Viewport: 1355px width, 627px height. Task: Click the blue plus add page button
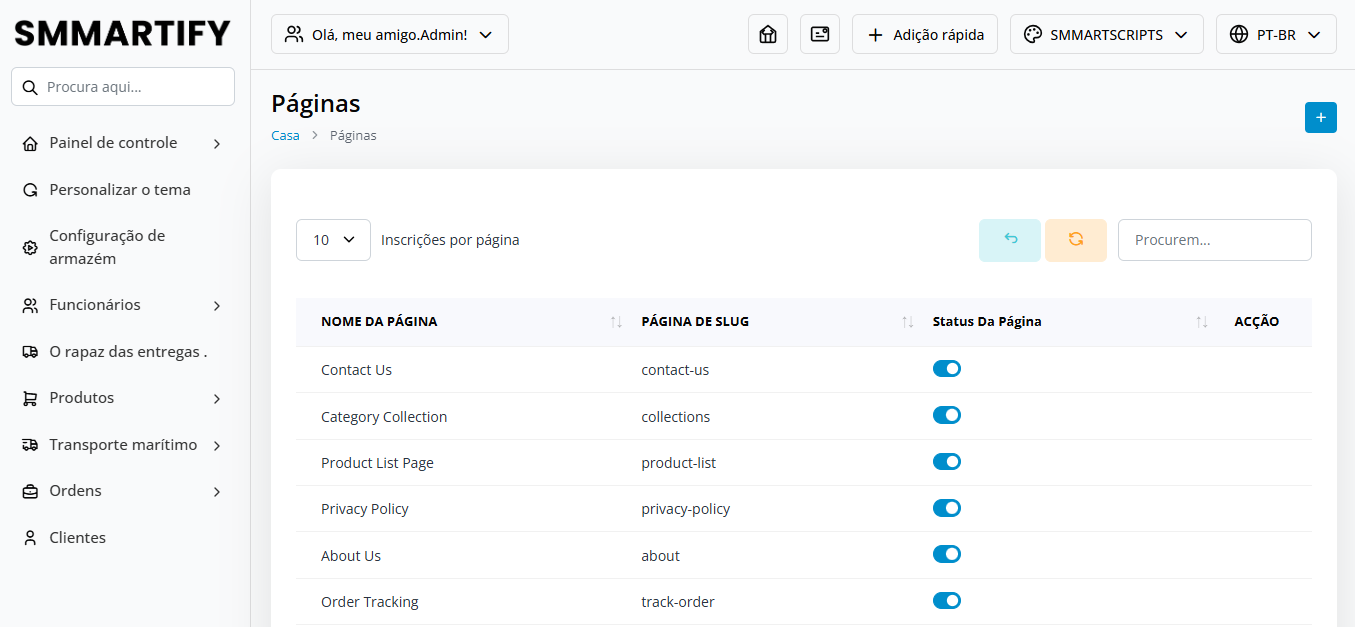[x=1320, y=117]
